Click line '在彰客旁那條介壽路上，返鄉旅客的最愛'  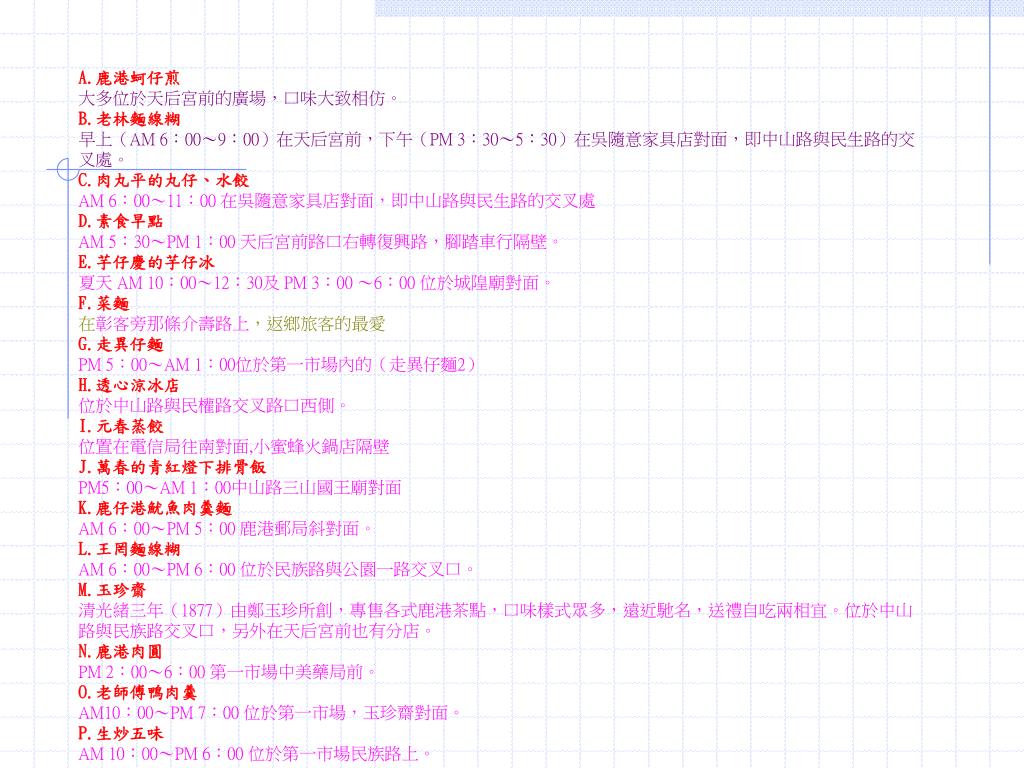click(232, 324)
